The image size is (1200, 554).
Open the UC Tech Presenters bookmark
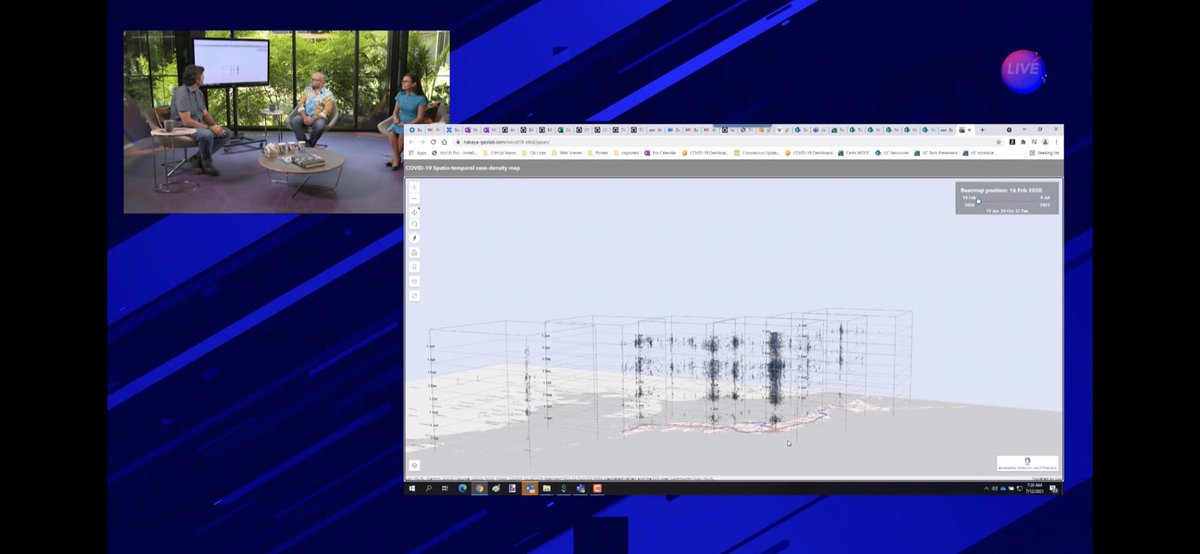936,153
